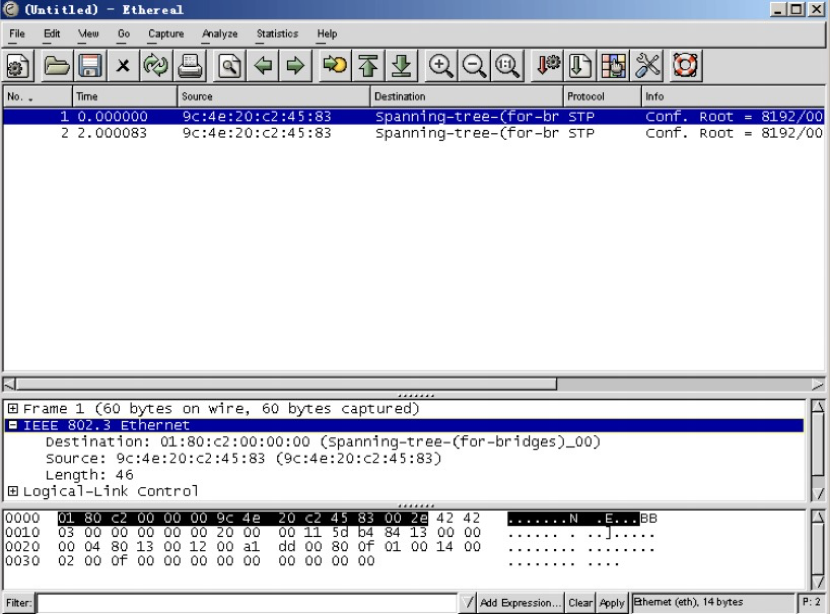Click details pane scrollbar up arrow
830x614 pixels.
pos(818,407)
